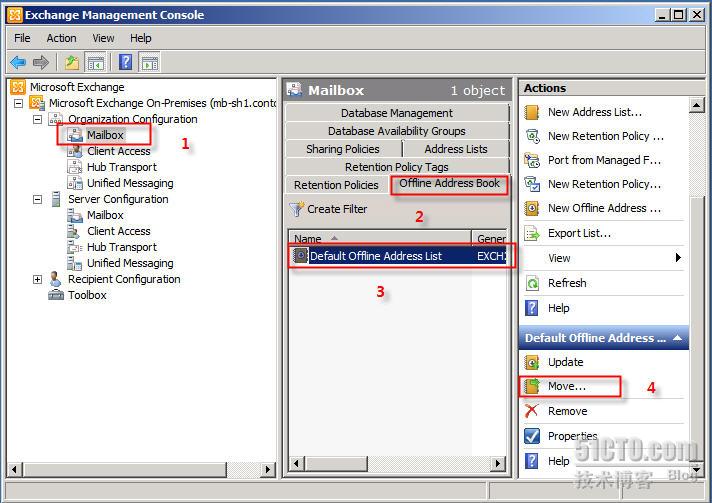Open Properties of Default Offline Address List
The width and height of the screenshot is (712, 503).
coord(572,436)
